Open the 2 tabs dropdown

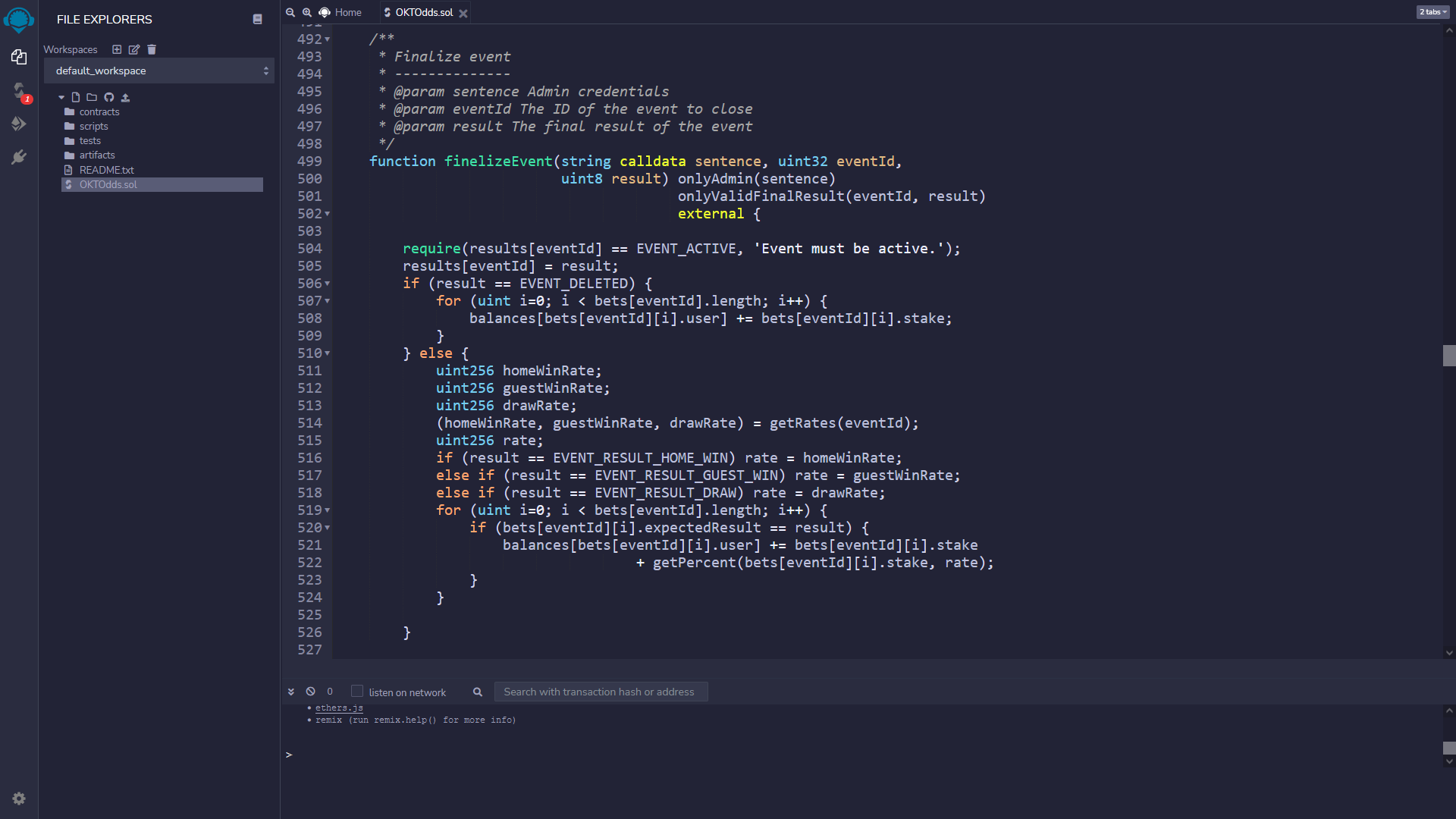pyautogui.click(x=1432, y=12)
